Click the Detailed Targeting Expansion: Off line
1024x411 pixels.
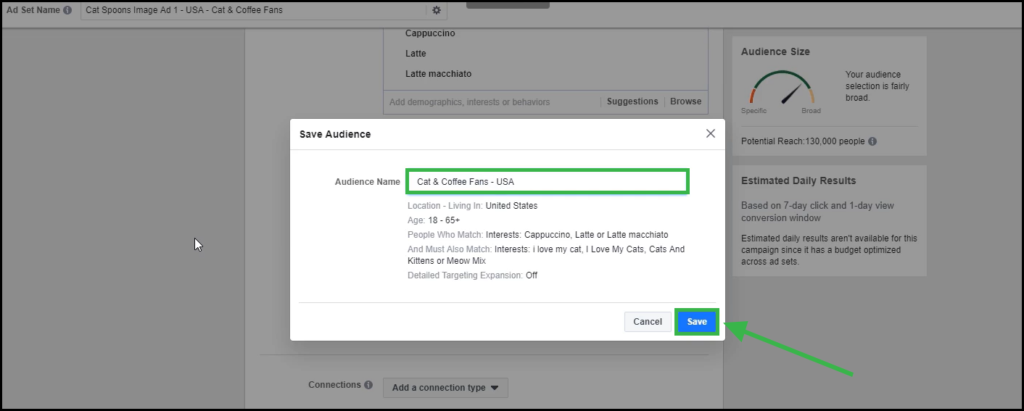(472, 276)
